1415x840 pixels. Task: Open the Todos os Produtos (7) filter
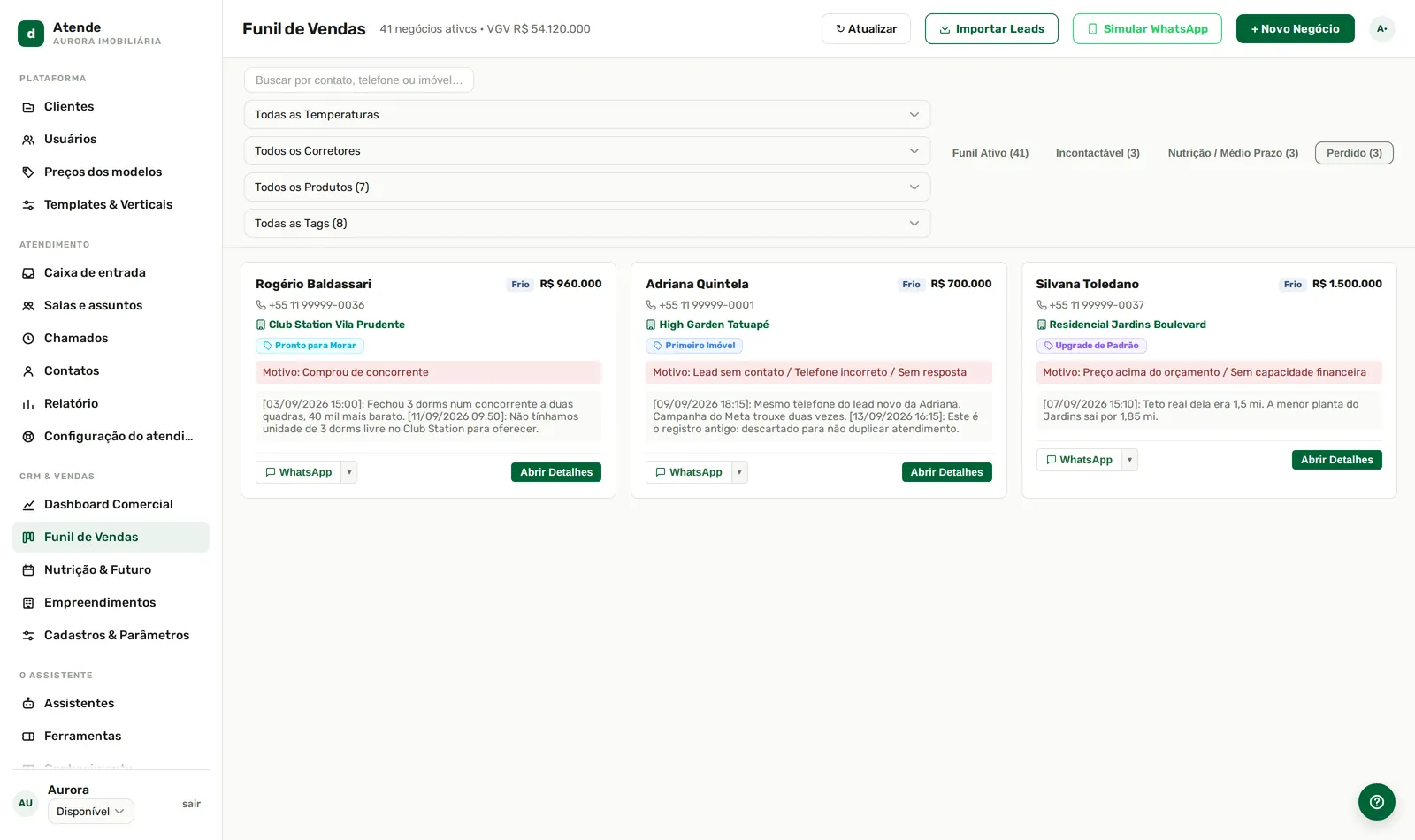pos(587,187)
